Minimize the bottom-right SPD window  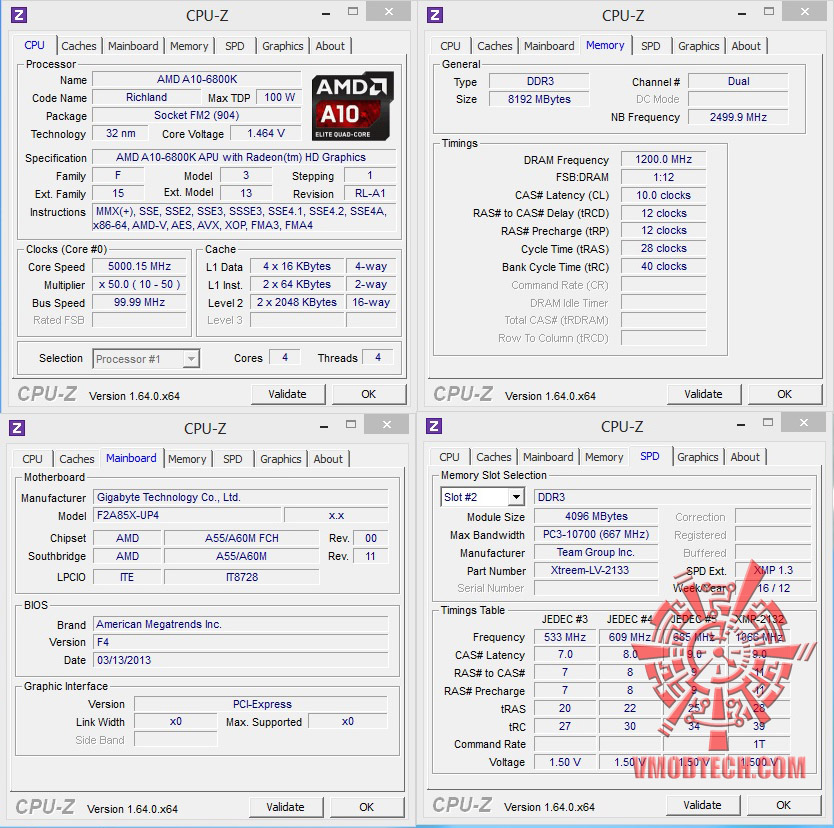coord(740,425)
